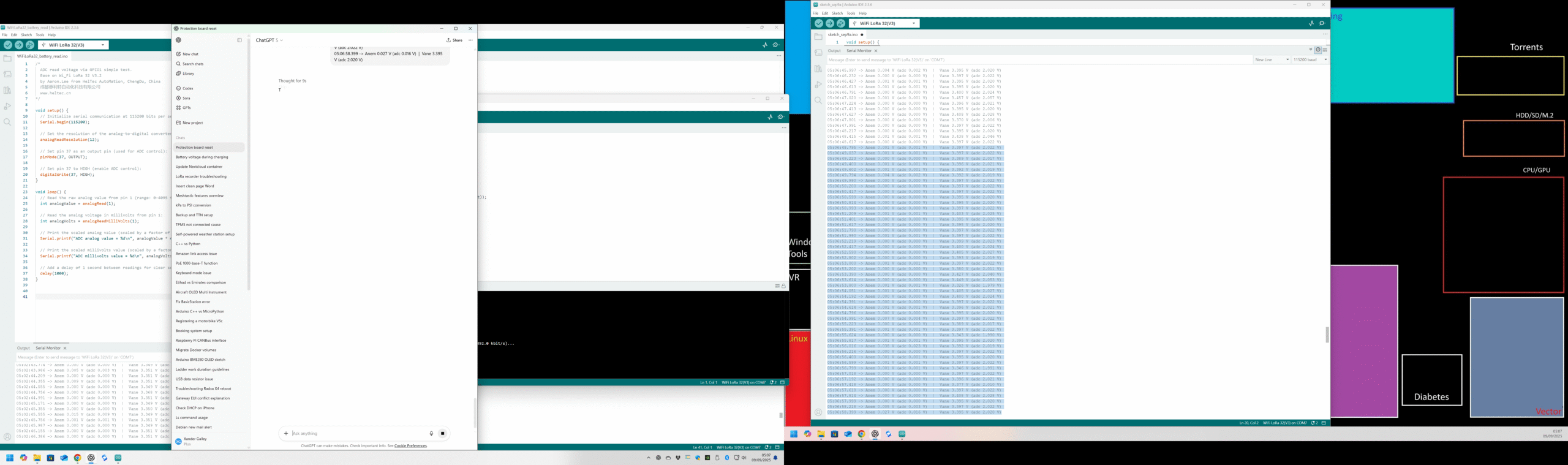Click Share button in ChatGPT
1568x465 pixels.
tap(454, 40)
